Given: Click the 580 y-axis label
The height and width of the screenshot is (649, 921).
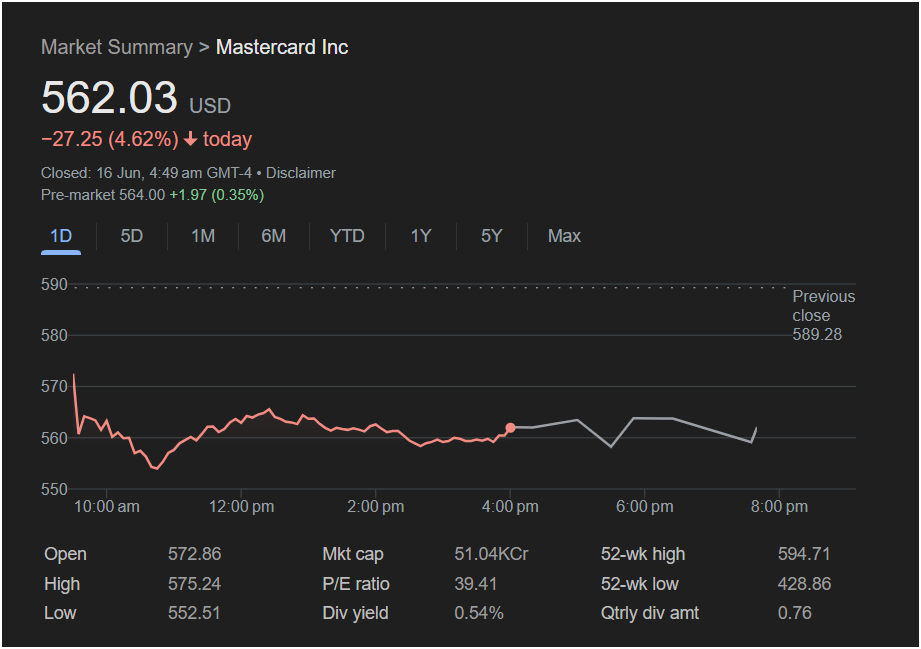Looking at the screenshot, I should tap(54, 335).
